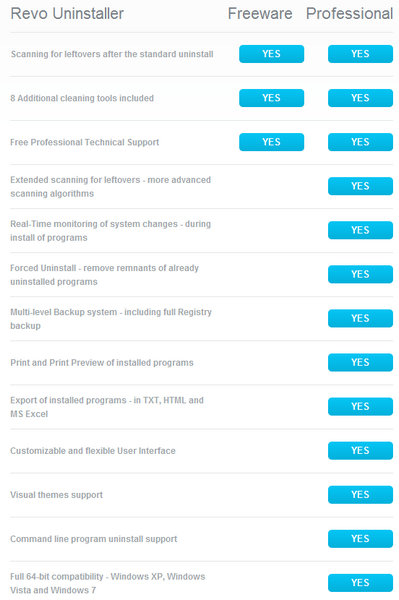Click Professional YES for 8 cleaning tools
This screenshot has width=399, height=600.
[x=360, y=98]
